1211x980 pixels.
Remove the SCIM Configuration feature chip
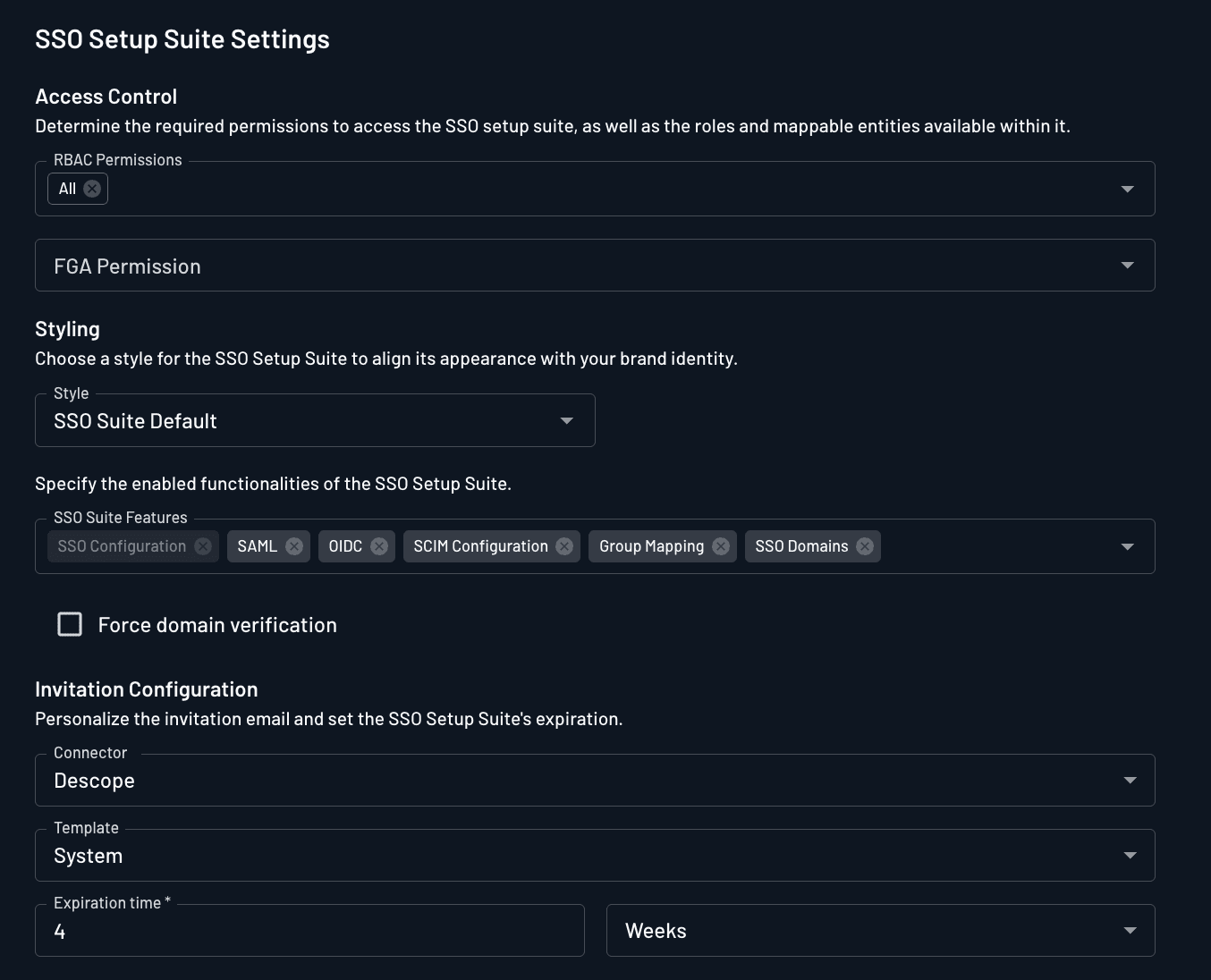[x=564, y=545]
